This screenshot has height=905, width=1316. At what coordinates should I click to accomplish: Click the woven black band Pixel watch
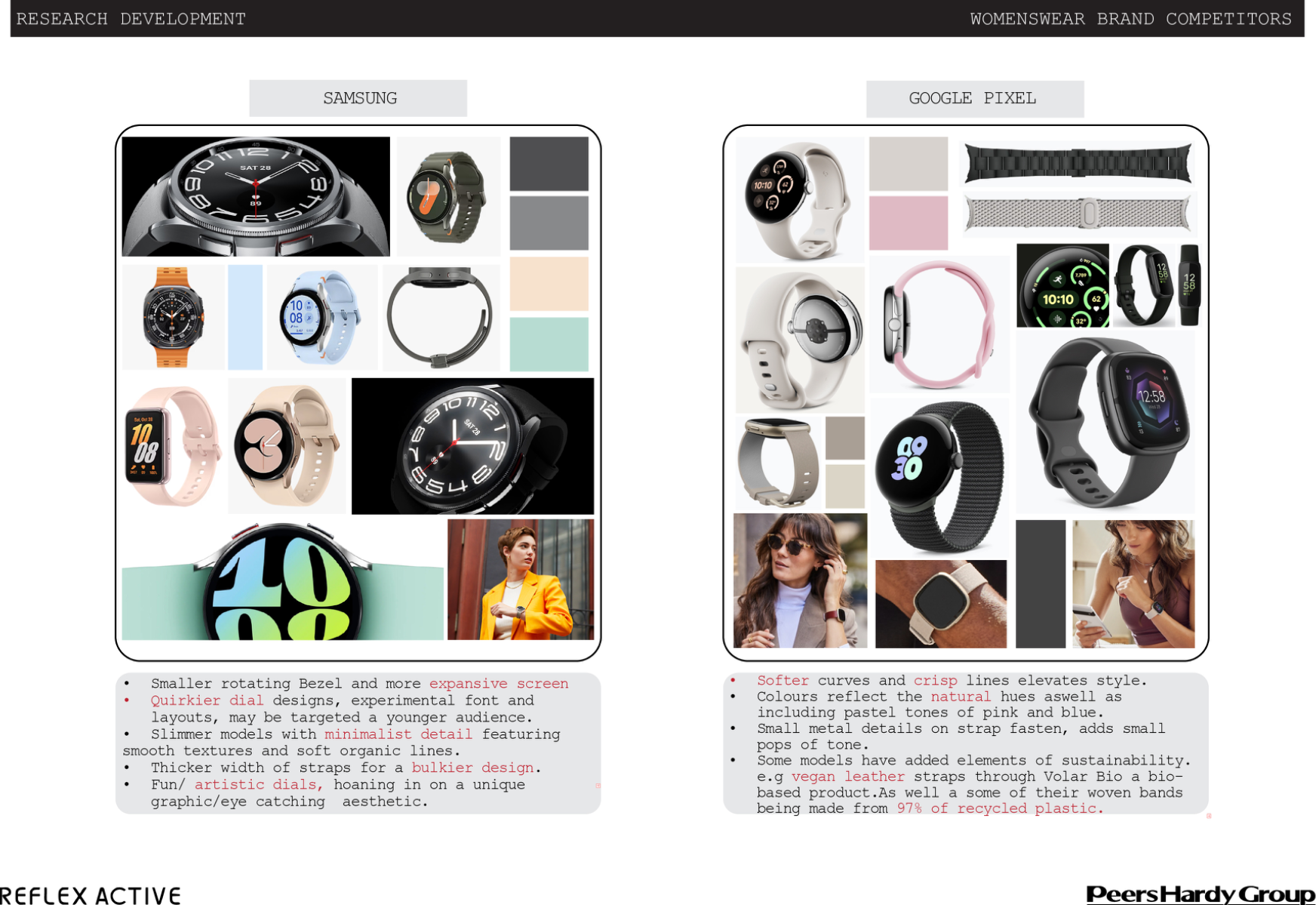point(939,476)
